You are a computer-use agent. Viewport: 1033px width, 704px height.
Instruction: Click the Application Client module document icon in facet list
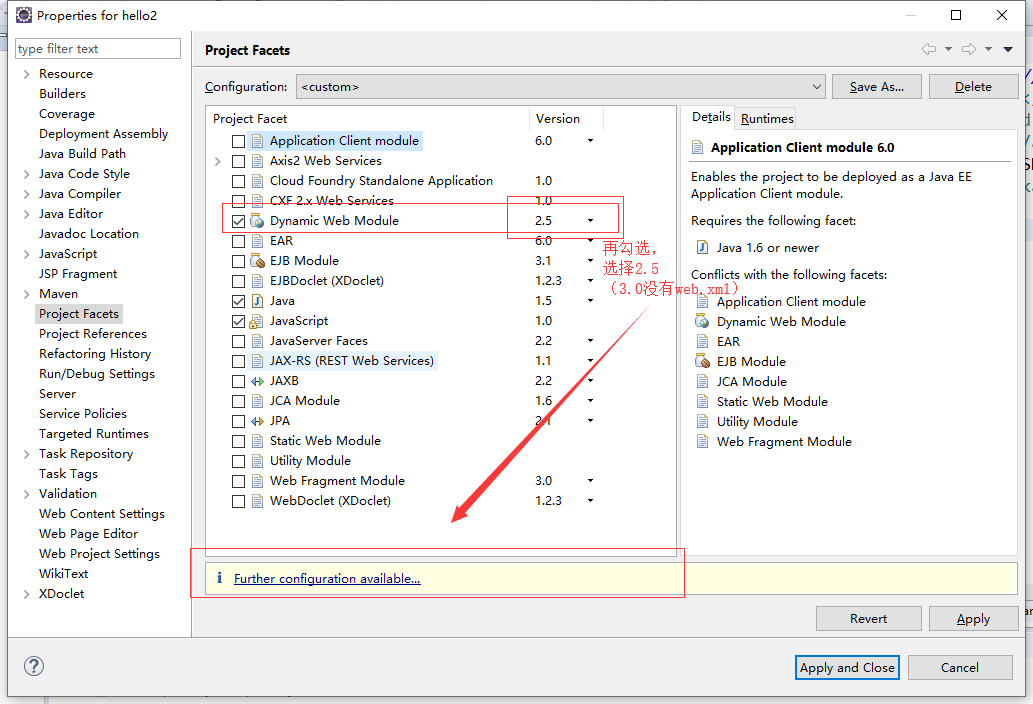257,141
